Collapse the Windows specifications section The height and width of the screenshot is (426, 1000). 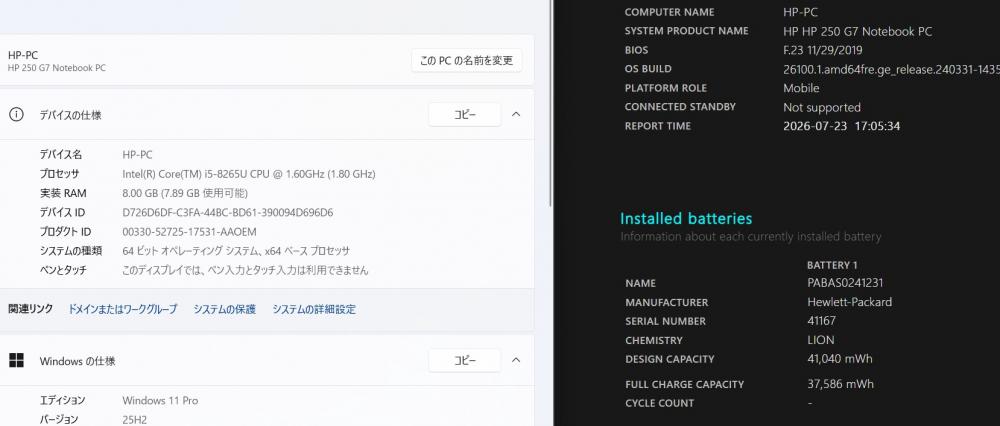coord(517,361)
